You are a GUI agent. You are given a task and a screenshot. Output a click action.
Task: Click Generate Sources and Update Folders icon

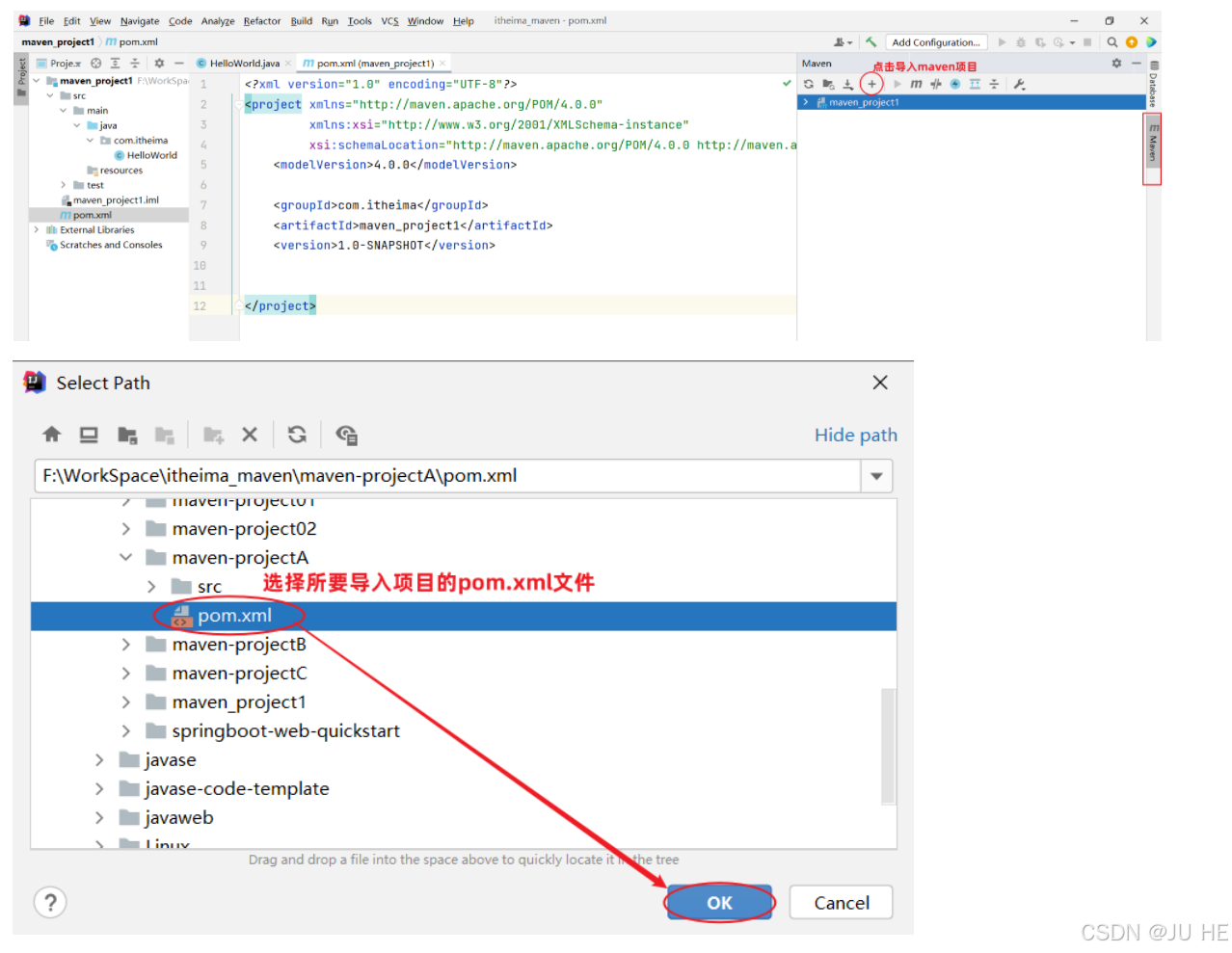coord(828,84)
